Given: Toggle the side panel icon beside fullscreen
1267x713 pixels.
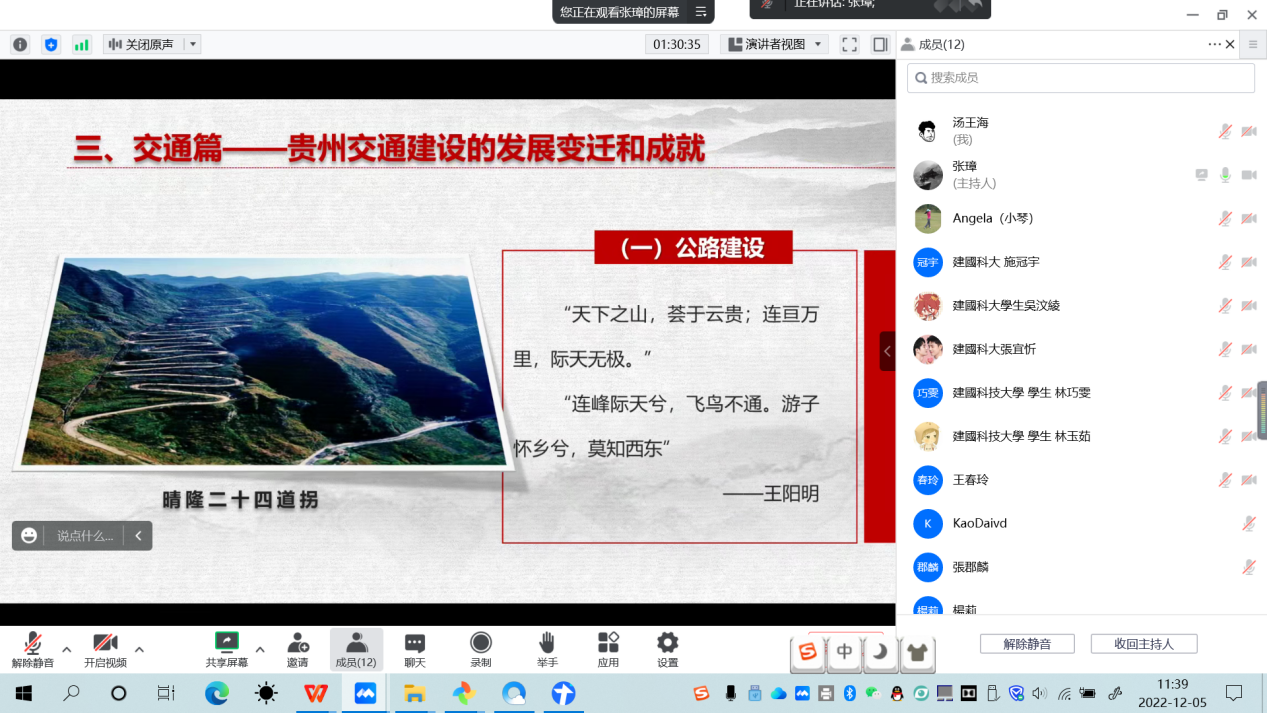Looking at the screenshot, I should point(880,45).
